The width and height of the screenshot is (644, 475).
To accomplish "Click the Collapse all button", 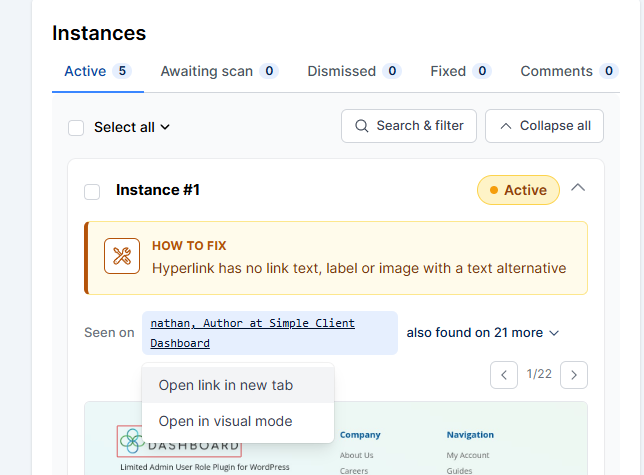I will 544,126.
